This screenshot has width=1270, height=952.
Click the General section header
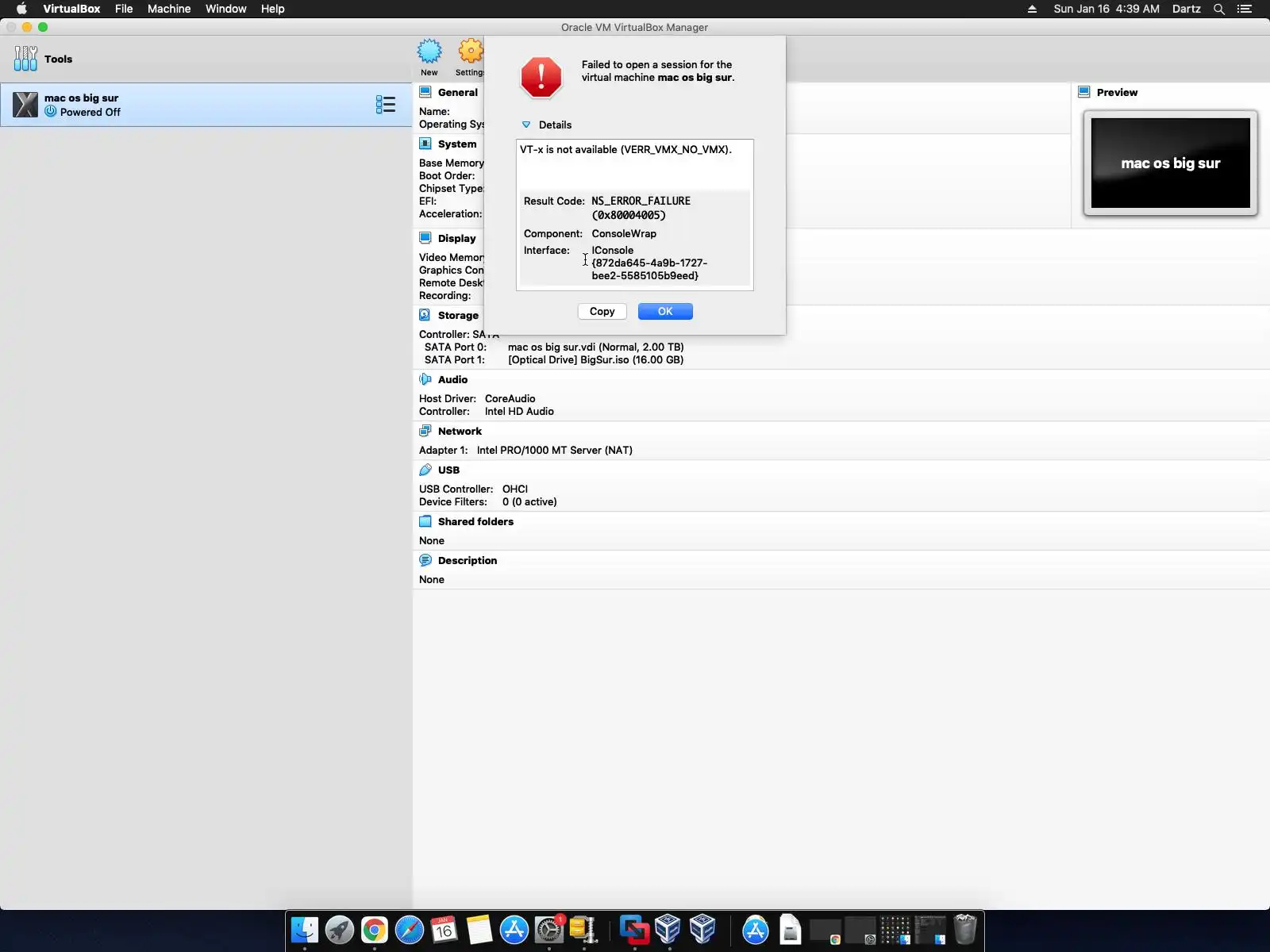pyautogui.click(x=458, y=92)
